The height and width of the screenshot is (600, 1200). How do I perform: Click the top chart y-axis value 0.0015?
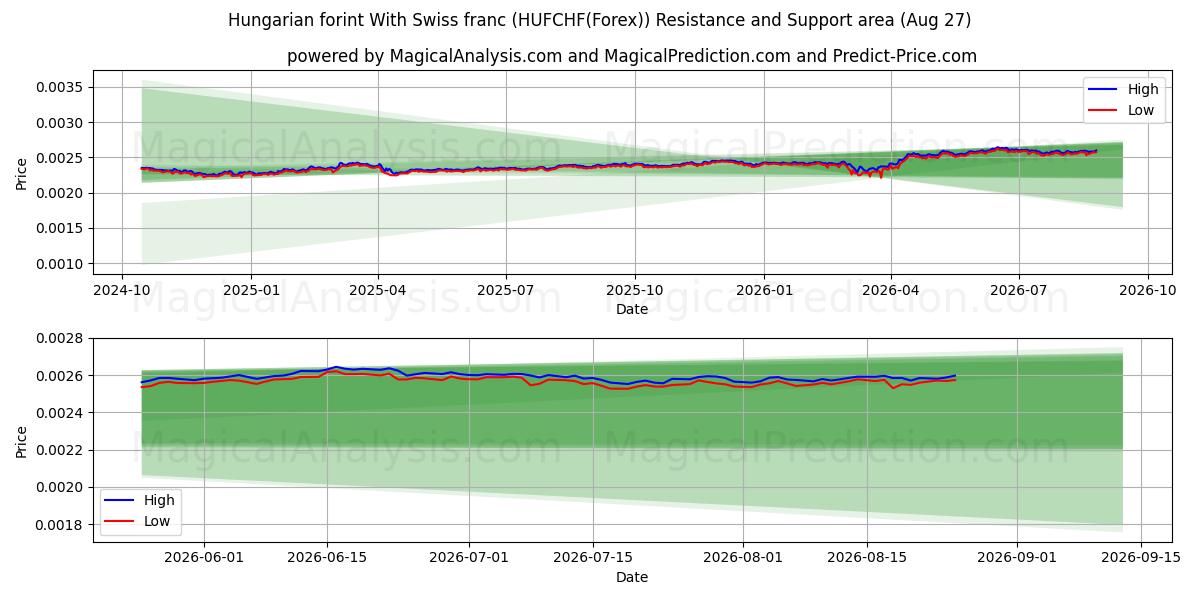(60, 229)
